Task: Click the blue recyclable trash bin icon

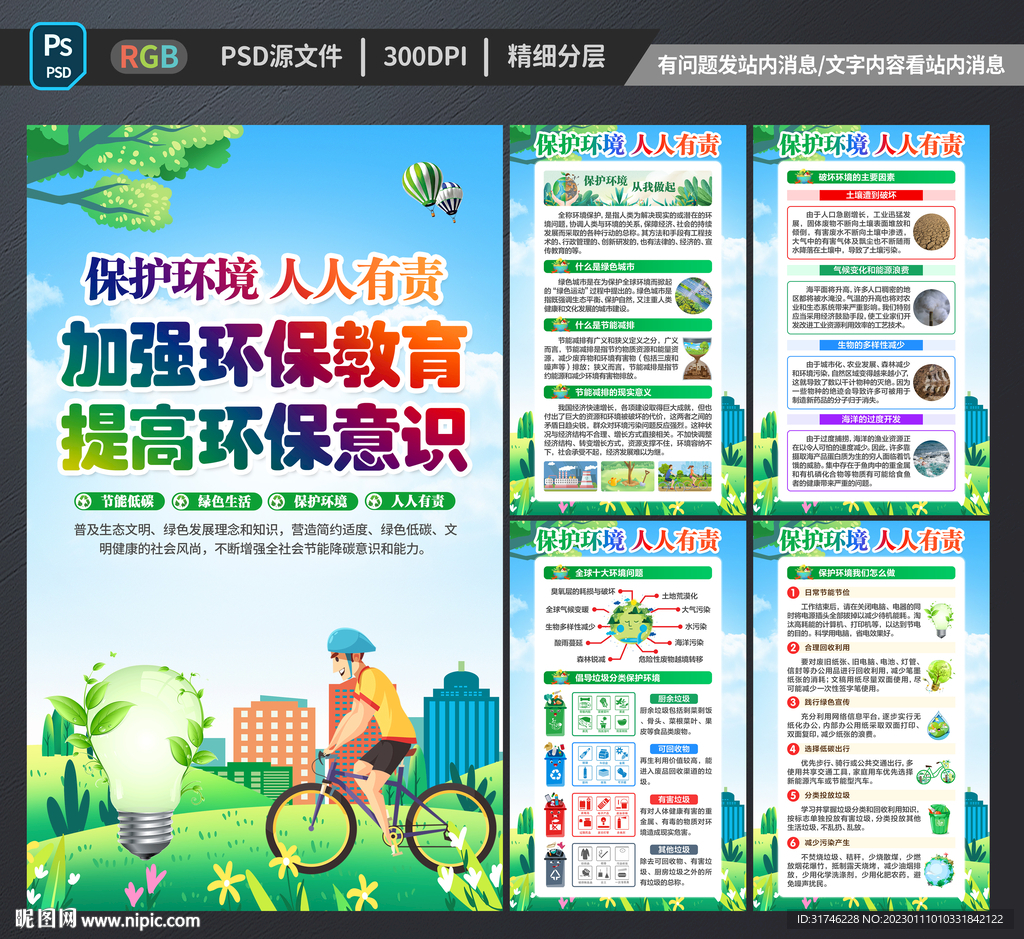Action: (555, 764)
